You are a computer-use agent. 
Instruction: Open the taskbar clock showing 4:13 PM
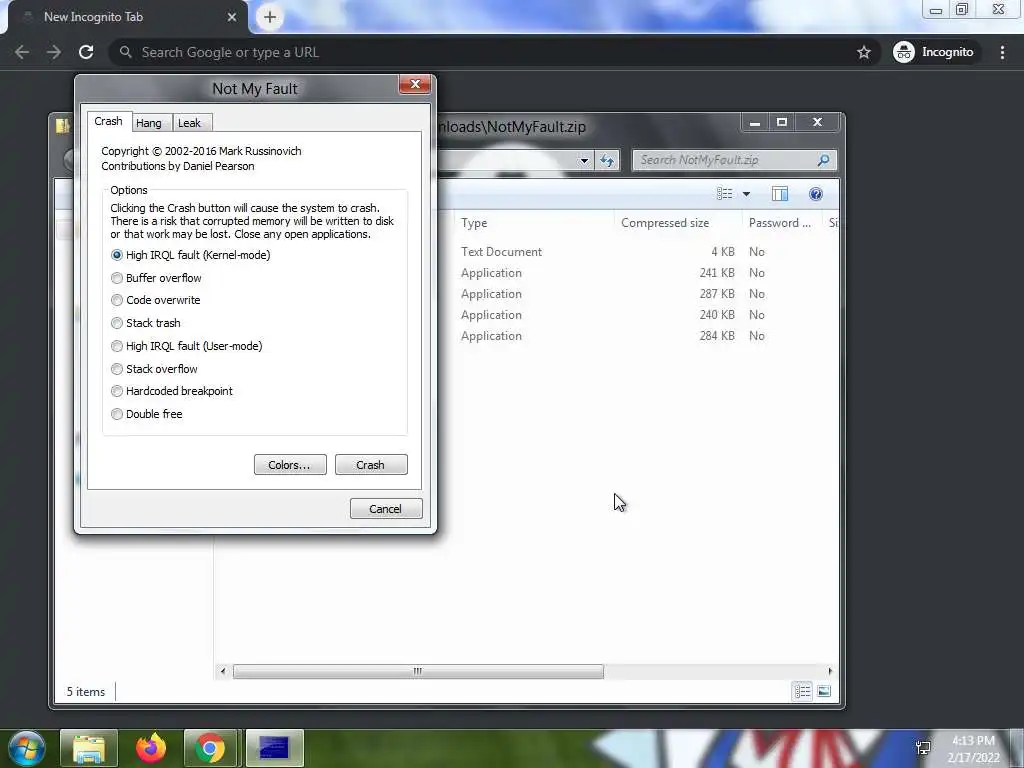[973, 749]
